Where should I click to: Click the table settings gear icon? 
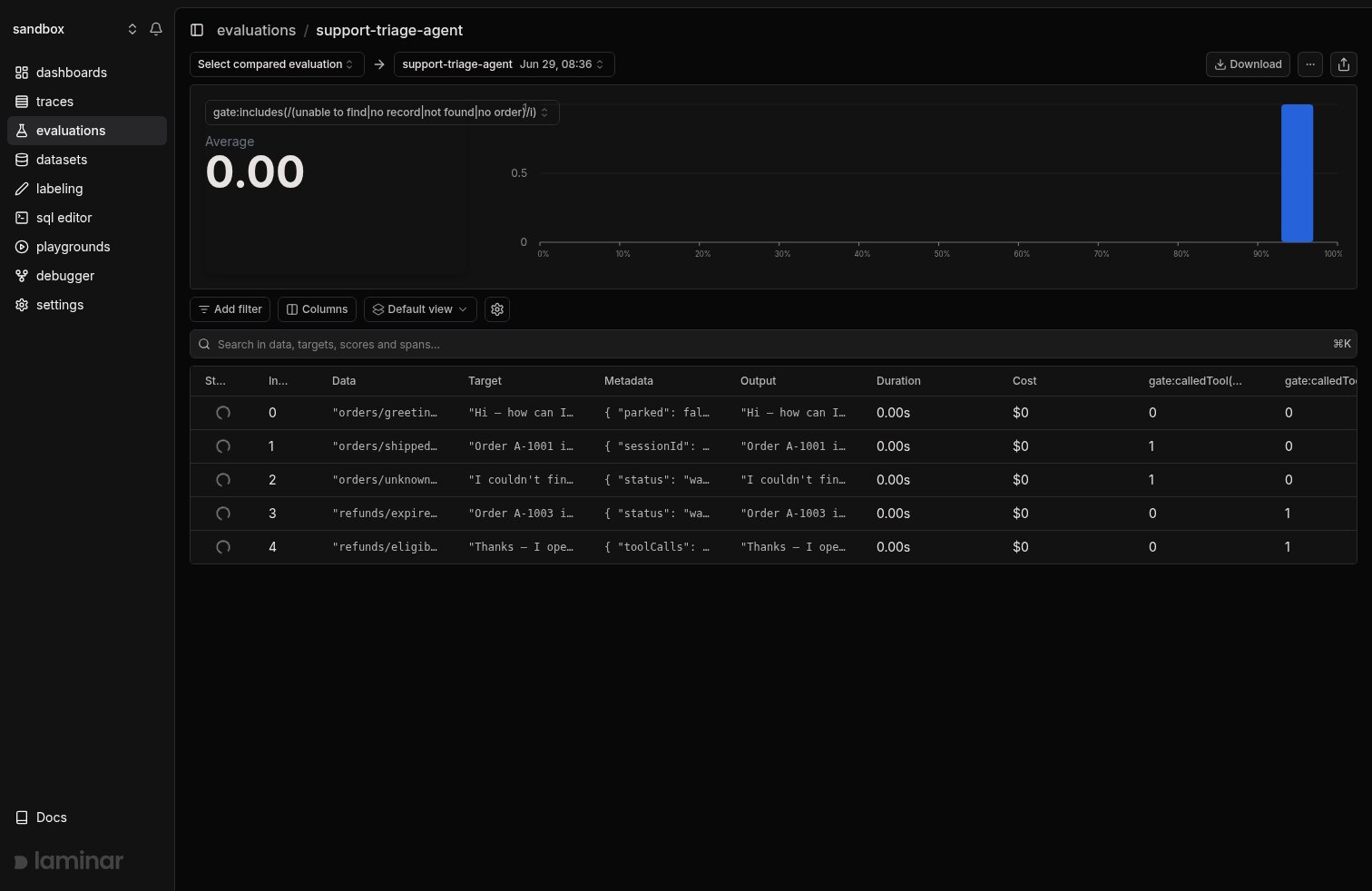(x=497, y=309)
